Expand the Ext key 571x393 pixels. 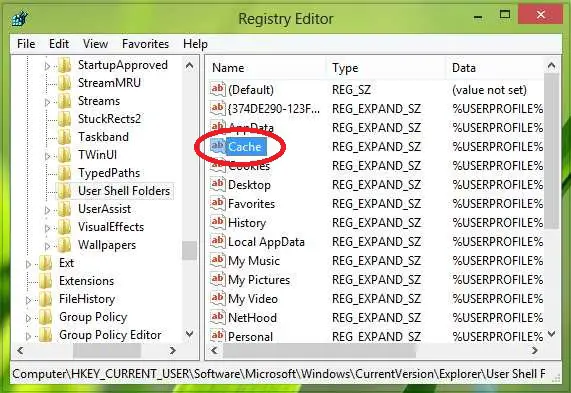28,264
